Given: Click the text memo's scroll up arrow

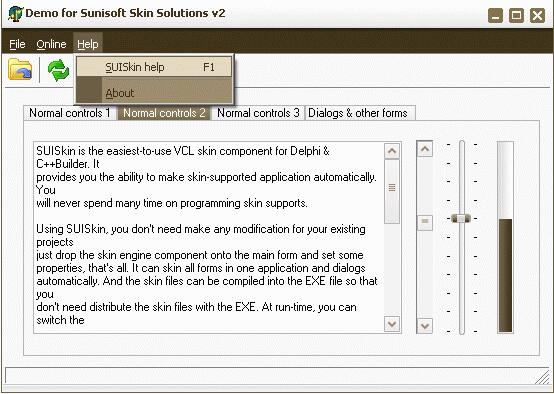Looking at the screenshot, I should point(392,151).
